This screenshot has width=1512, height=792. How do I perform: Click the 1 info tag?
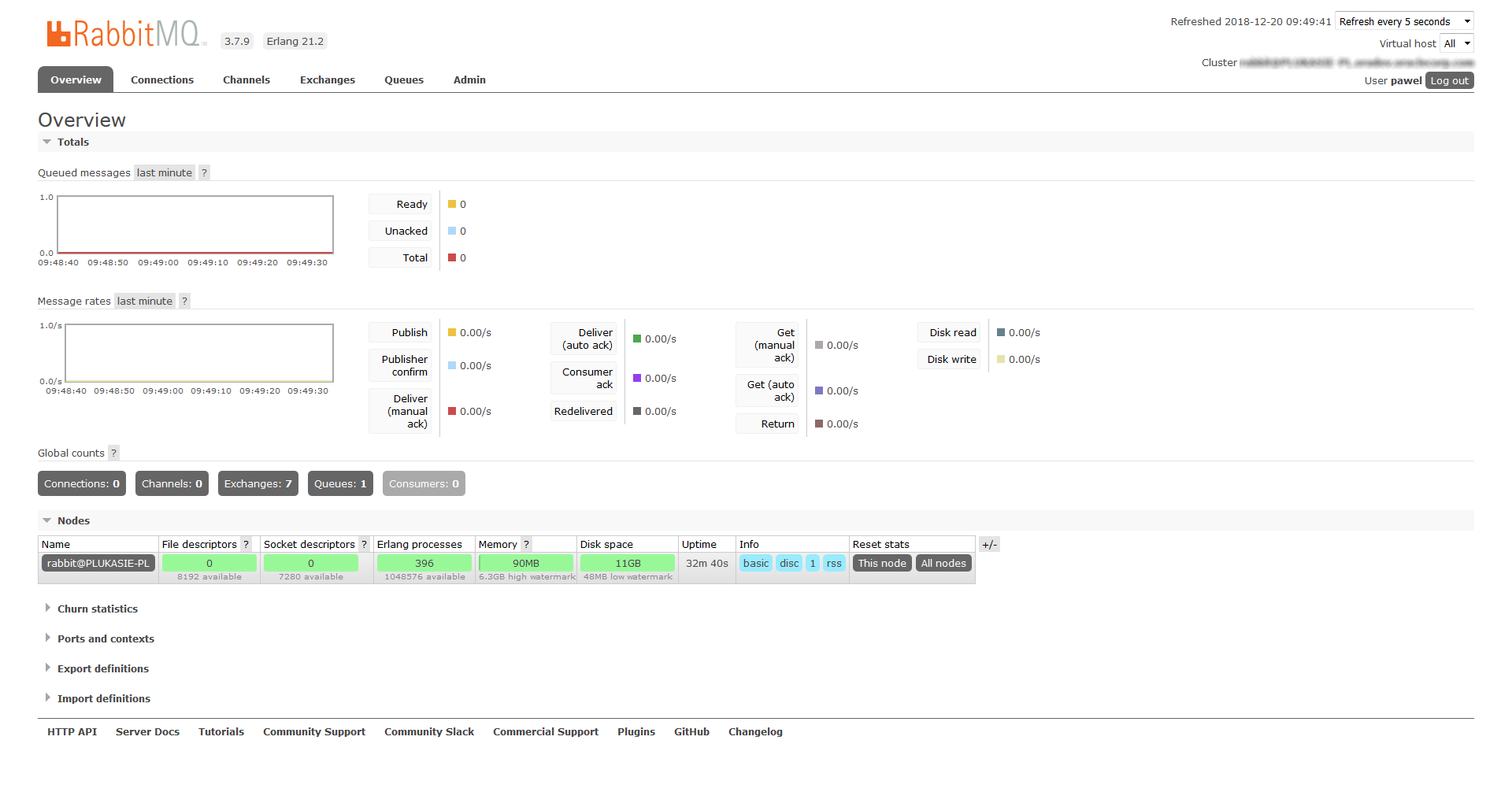coord(813,563)
